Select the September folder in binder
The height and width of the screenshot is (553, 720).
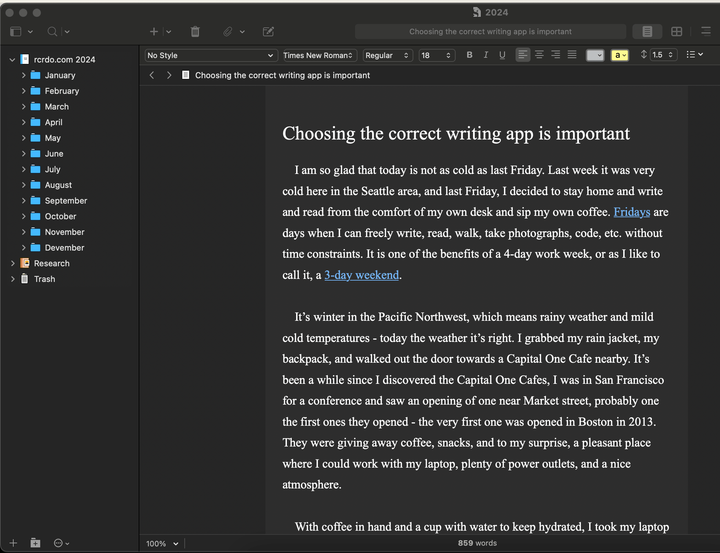tap(65, 200)
